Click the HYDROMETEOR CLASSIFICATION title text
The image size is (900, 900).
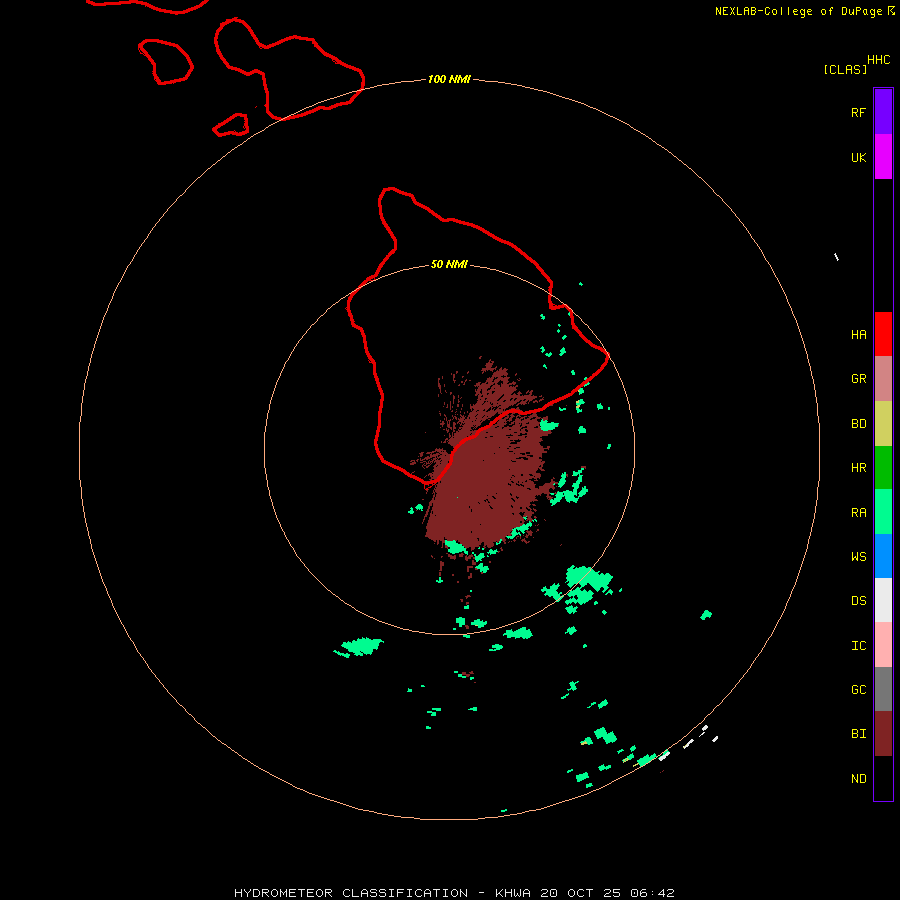351,893
